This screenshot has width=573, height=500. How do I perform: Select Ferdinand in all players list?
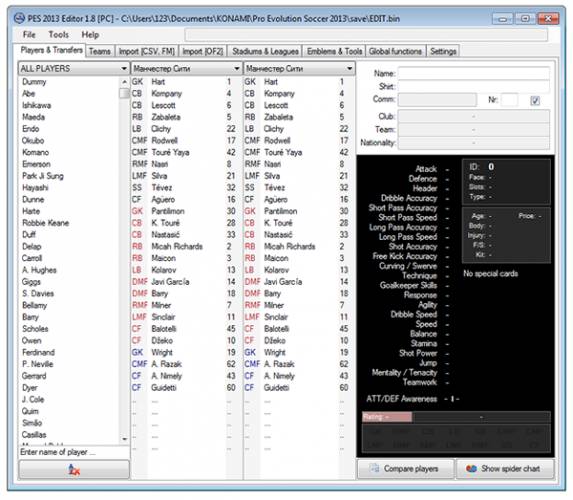point(38,352)
